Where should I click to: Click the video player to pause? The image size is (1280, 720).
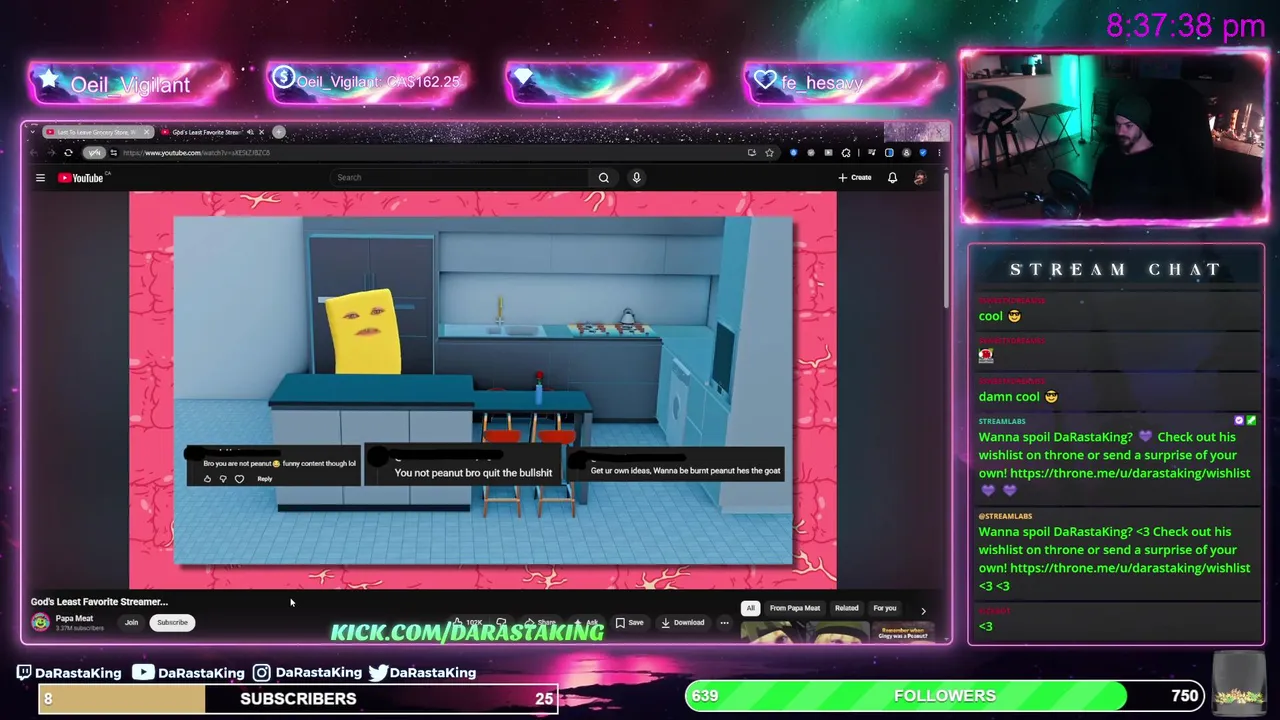(483, 390)
